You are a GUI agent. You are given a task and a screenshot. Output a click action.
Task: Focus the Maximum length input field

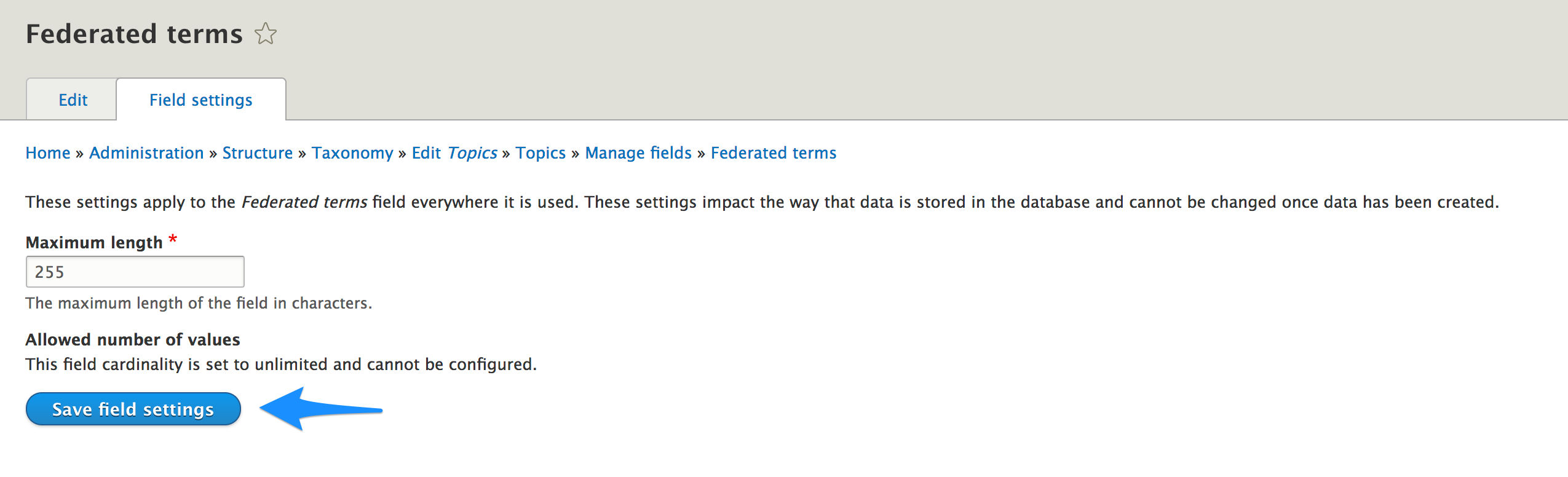tap(135, 272)
